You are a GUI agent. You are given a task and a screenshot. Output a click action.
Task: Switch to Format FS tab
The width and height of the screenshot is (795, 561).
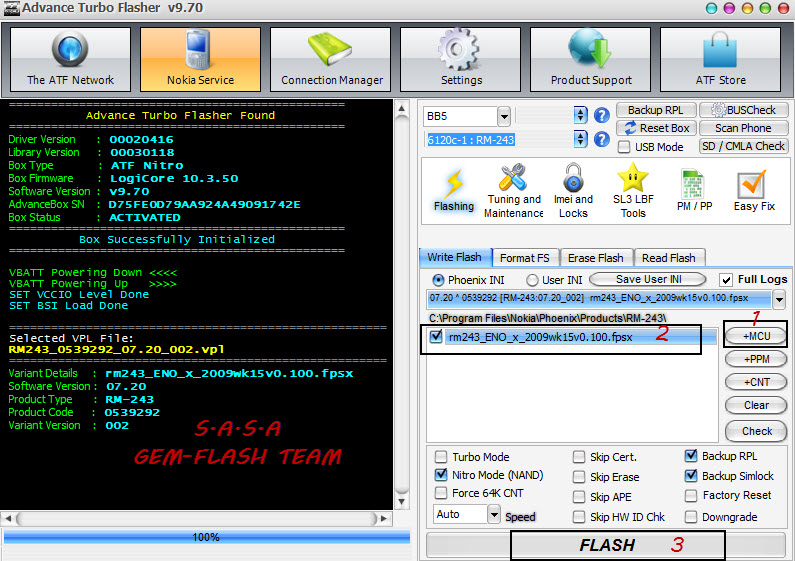pyautogui.click(x=525, y=258)
